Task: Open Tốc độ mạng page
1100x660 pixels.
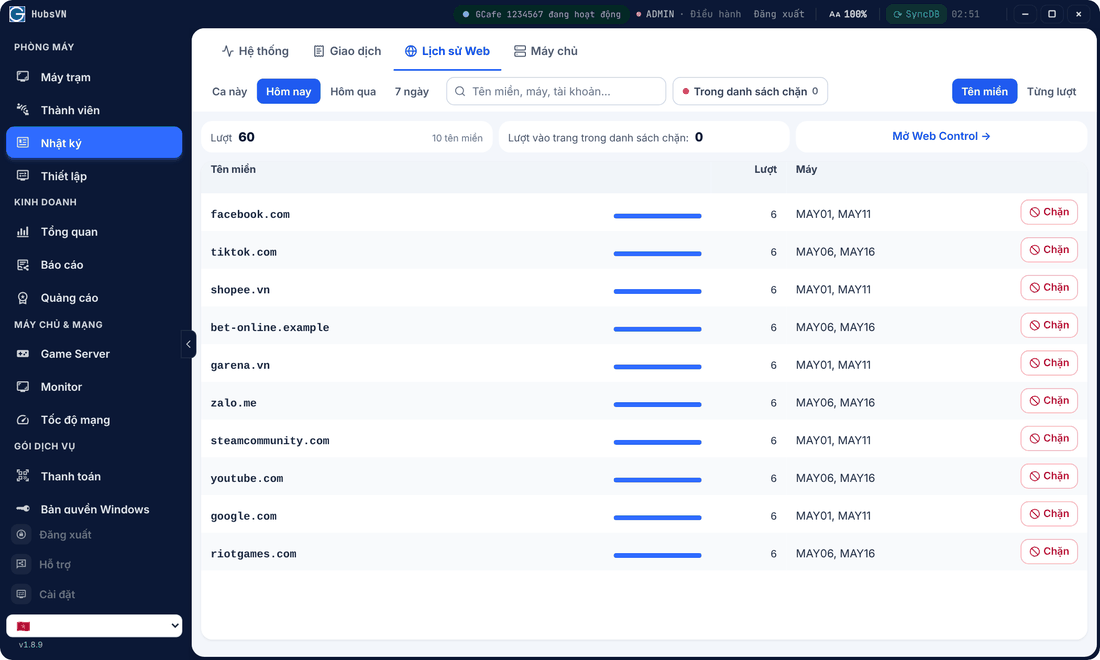Action: tap(94, 420)
